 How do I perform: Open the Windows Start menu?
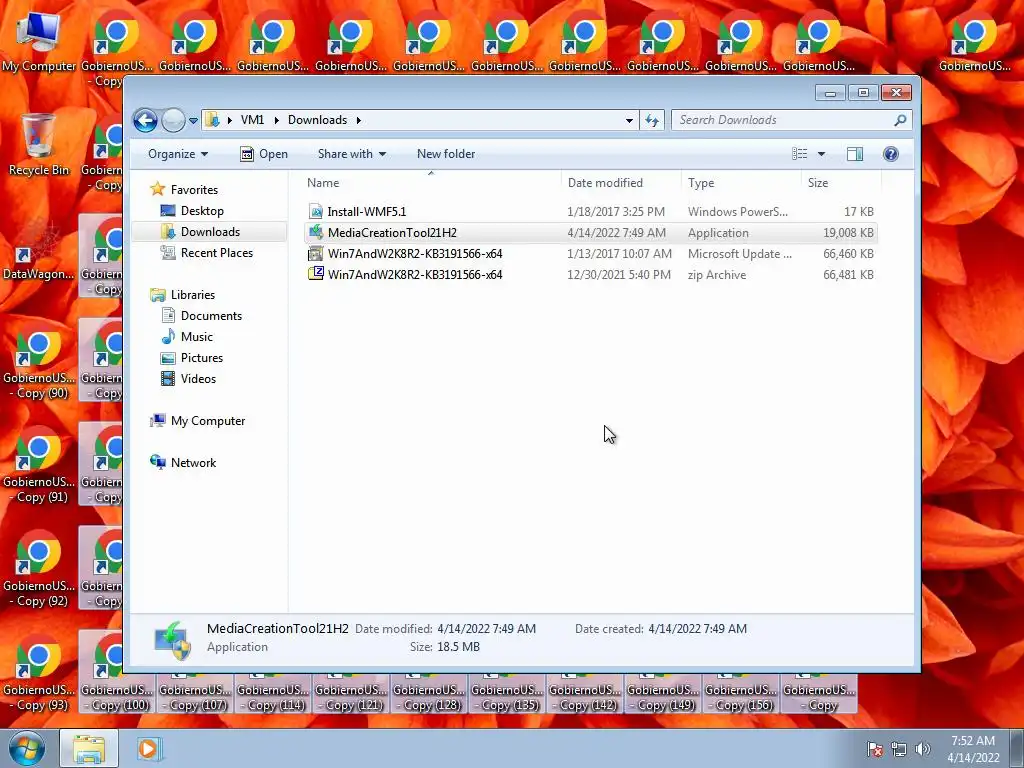[x=26, y=748]
